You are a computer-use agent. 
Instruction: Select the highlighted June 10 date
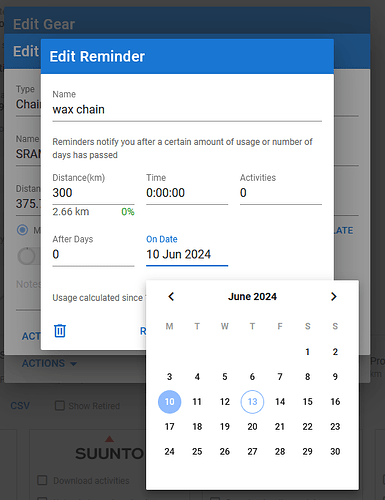[x=169, y=402]
